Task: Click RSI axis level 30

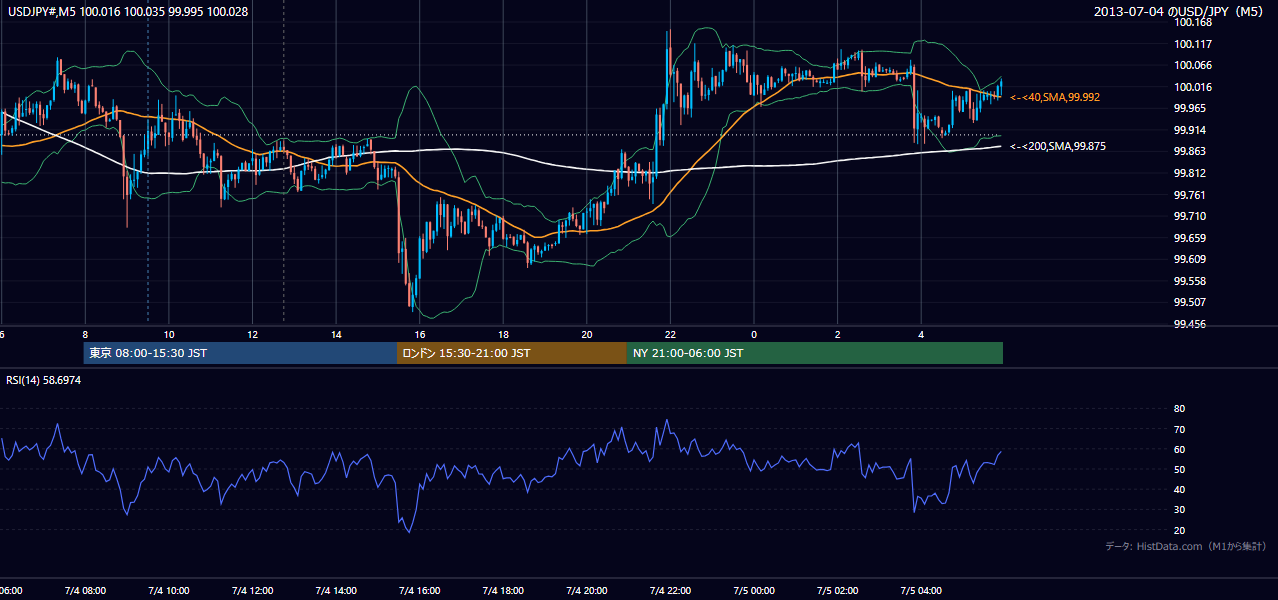Action: point(1179,510)
